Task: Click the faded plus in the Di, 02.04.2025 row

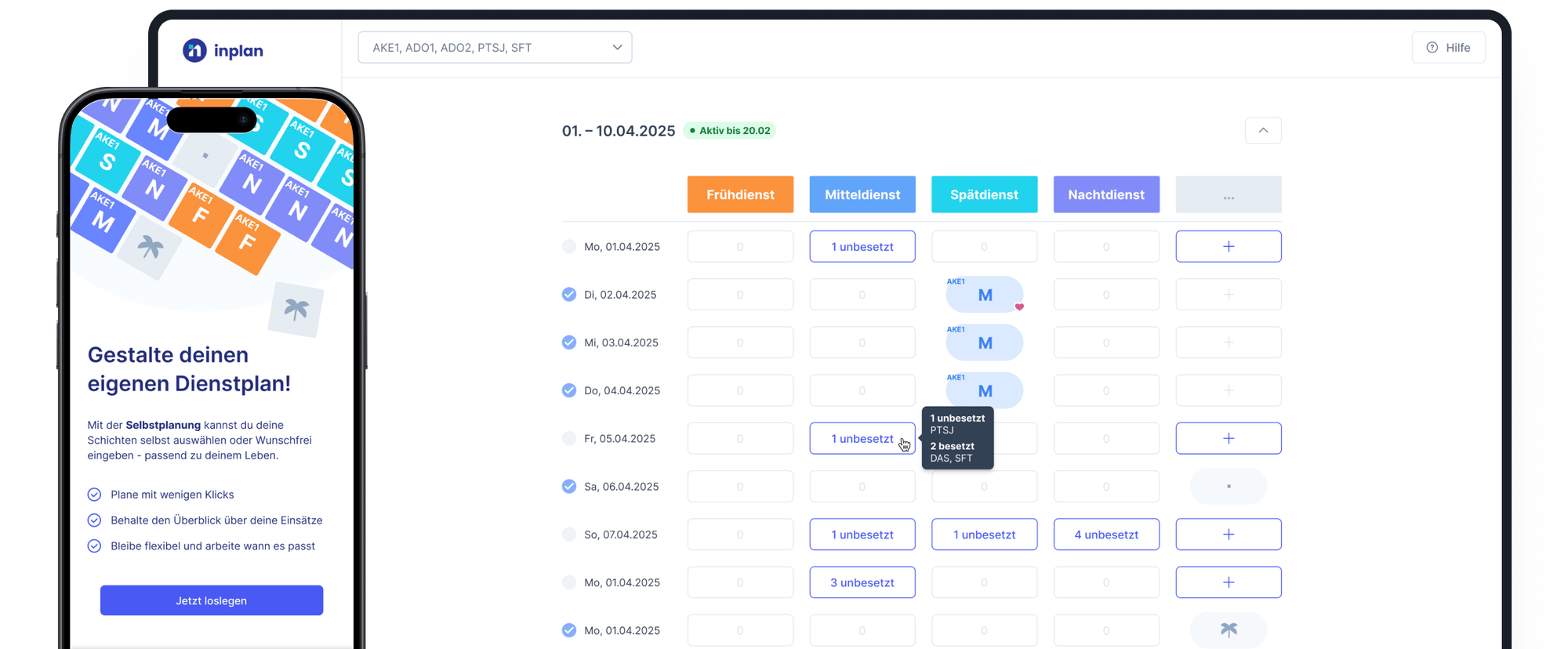Action: point(1228,295)
